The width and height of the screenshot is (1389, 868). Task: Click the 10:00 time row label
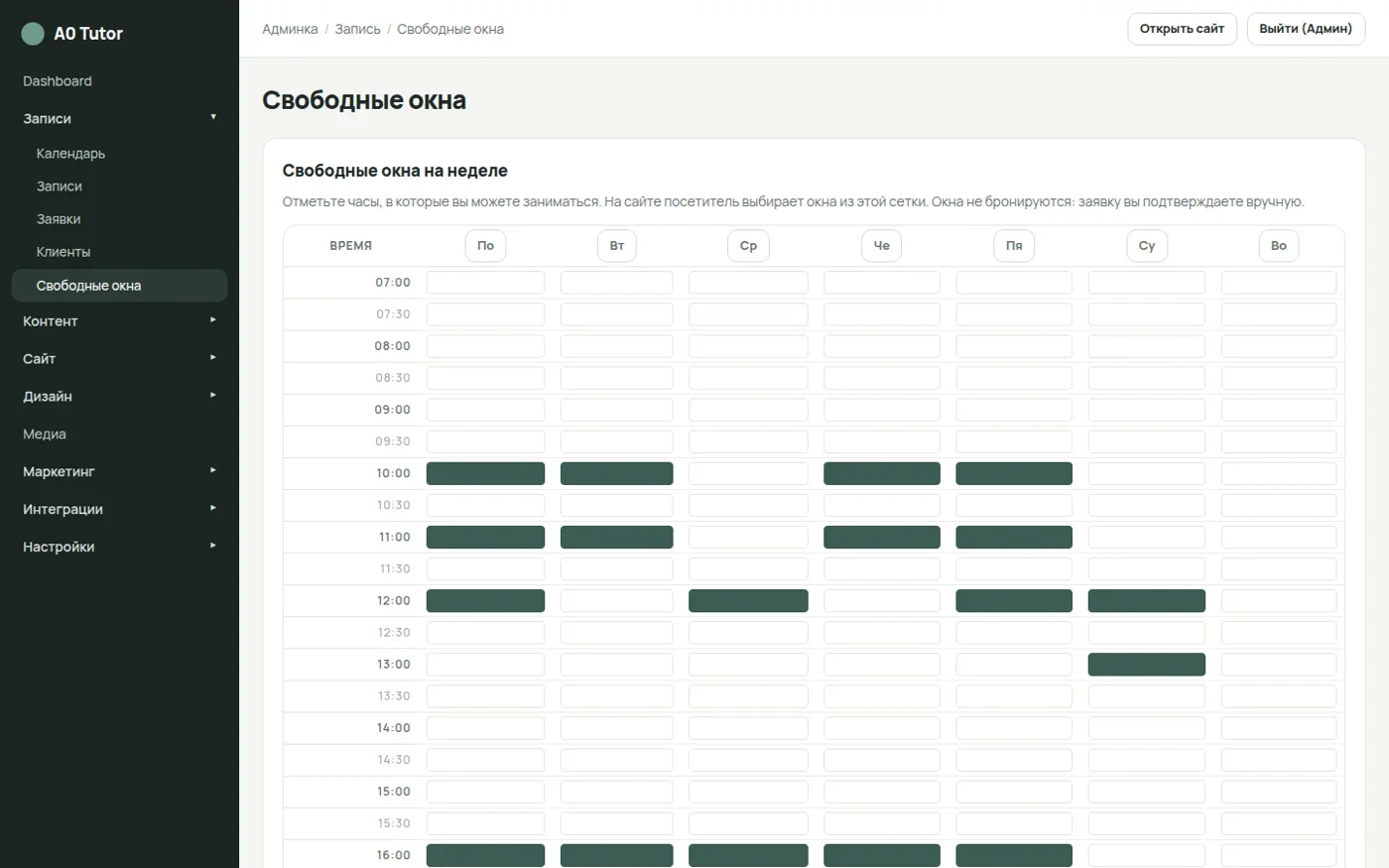[393, 473]
